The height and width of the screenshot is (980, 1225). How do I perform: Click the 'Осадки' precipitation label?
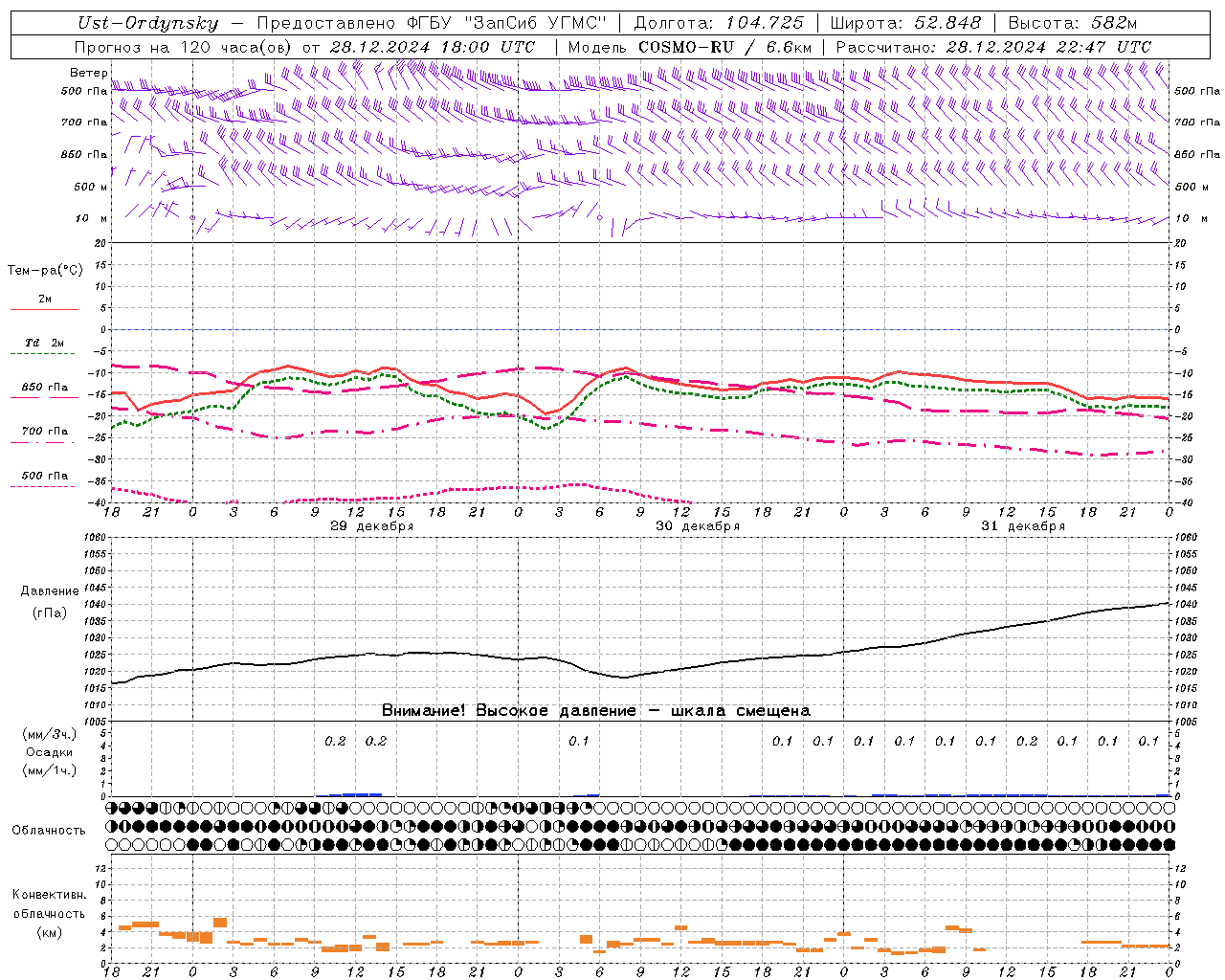click(50, 752)
